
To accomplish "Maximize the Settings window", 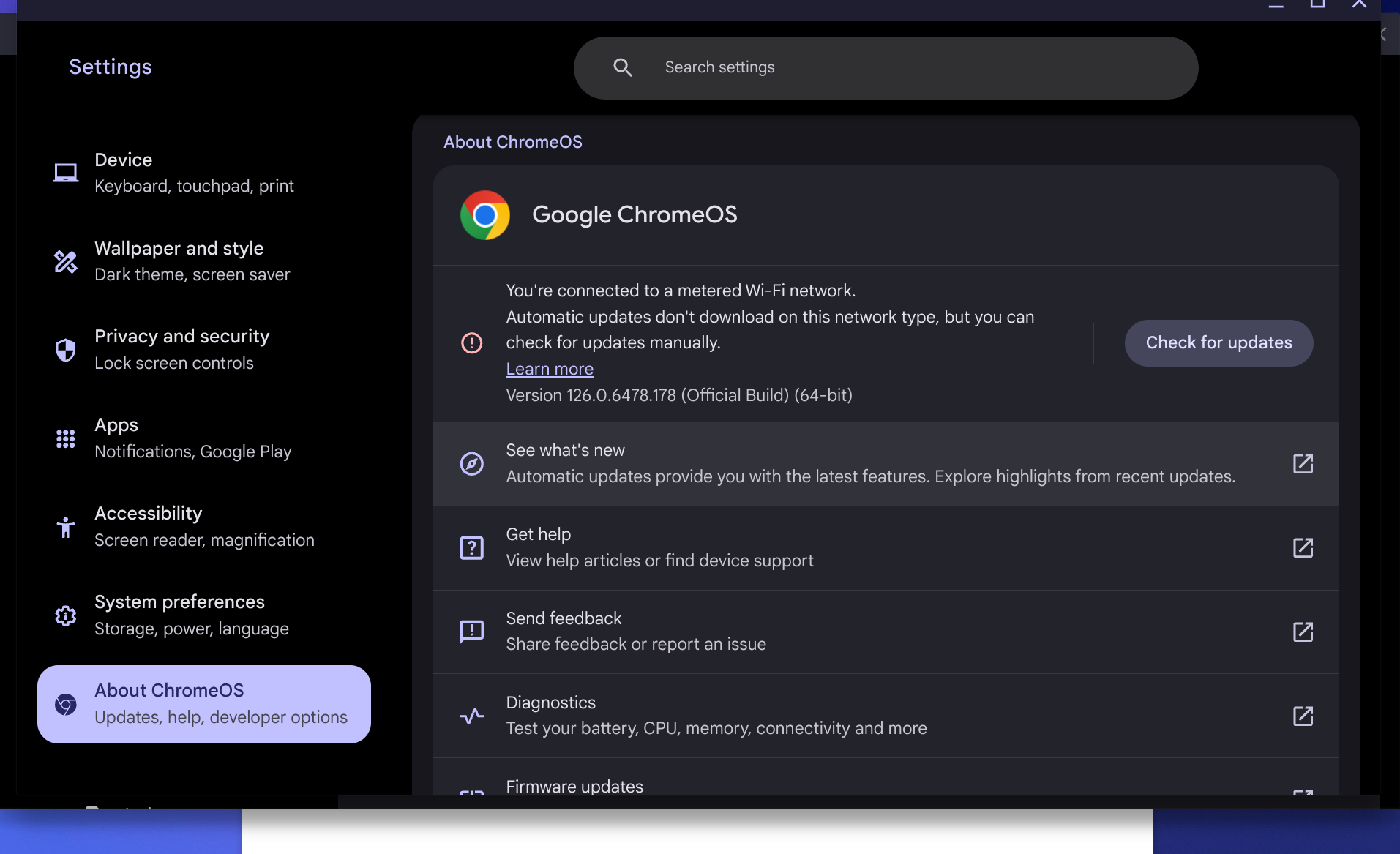I will [1317, 4].
